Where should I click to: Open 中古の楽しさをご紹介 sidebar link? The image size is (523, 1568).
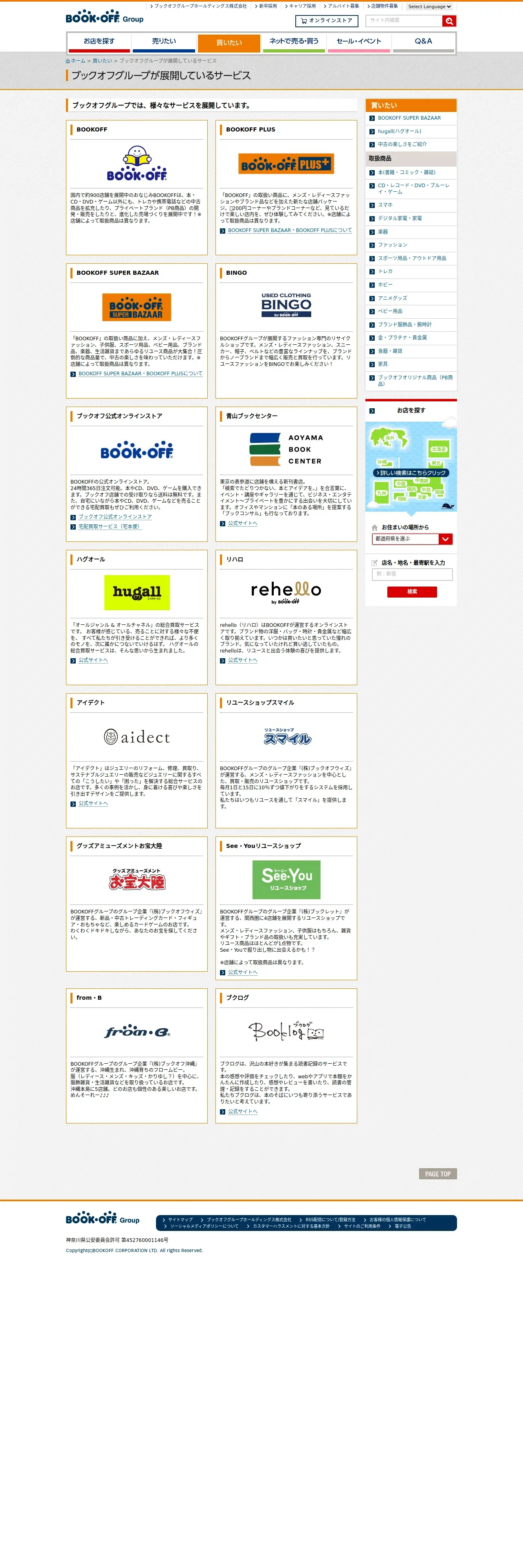coord(402,144)
